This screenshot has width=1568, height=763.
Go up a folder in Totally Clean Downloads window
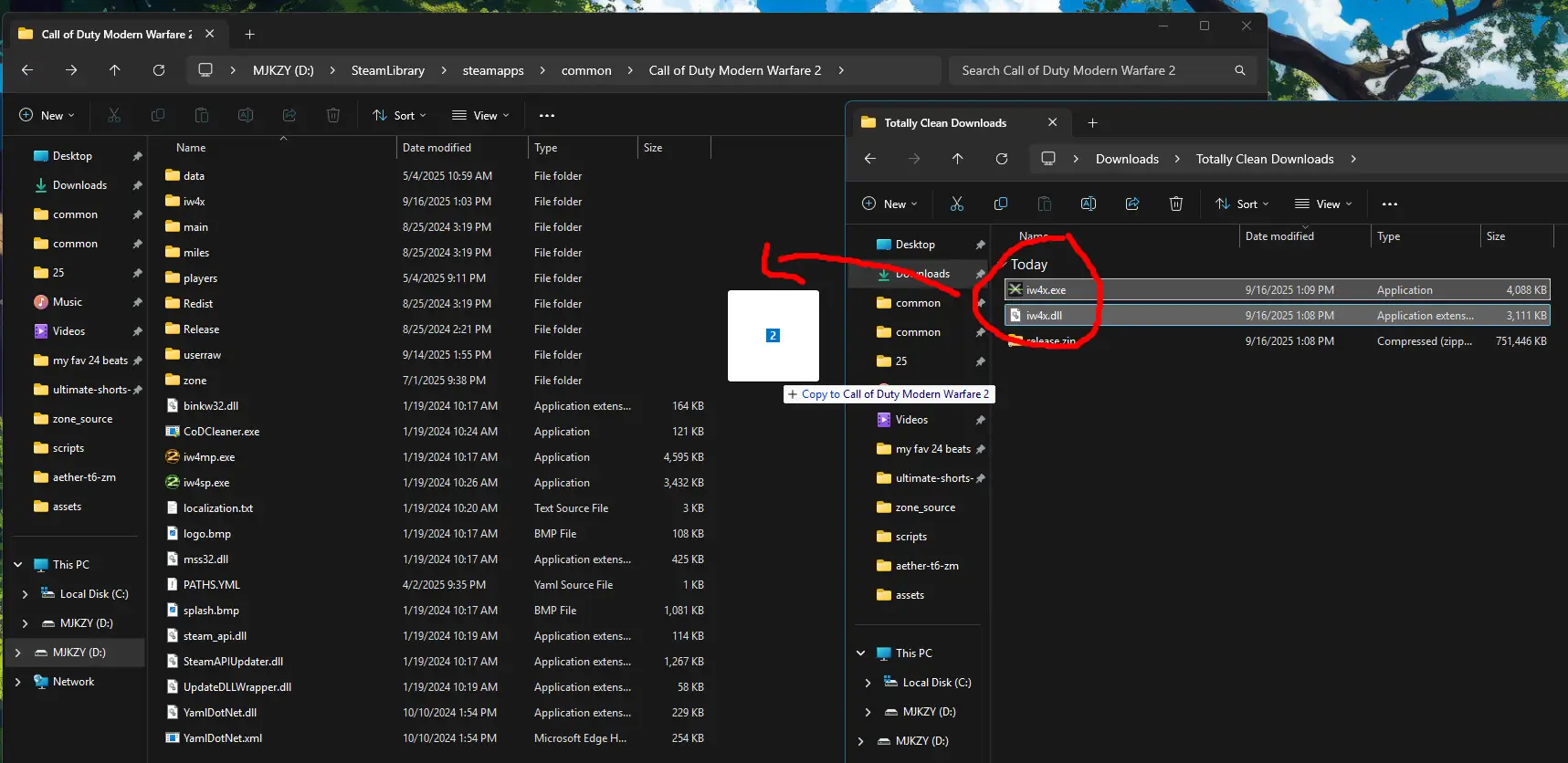(x=957, y=159)
